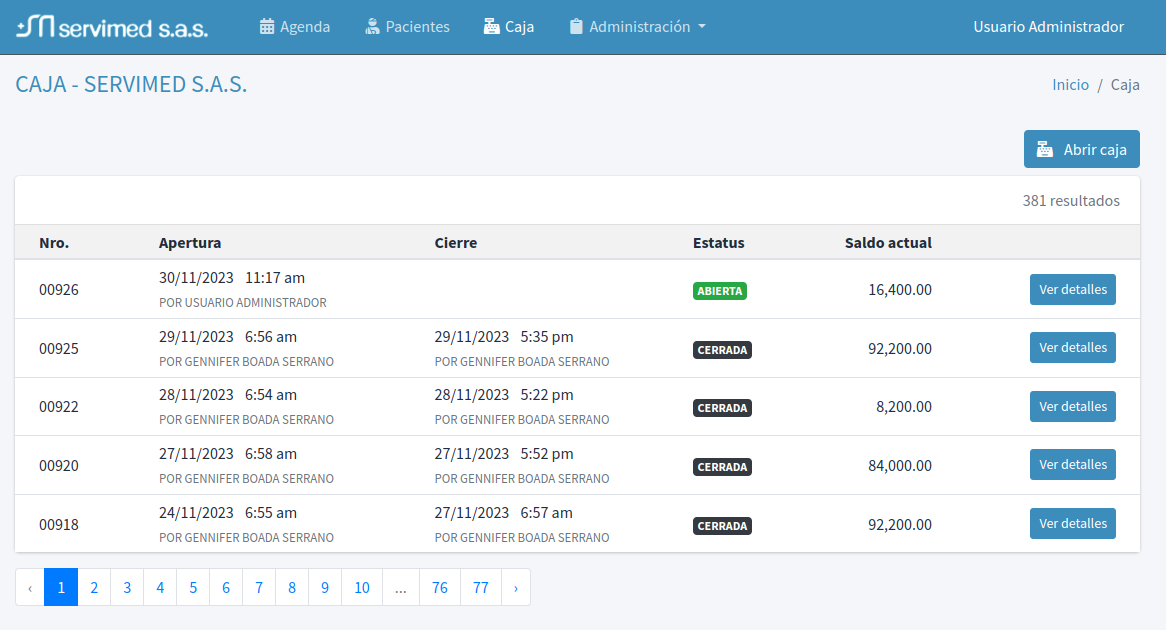
Task: View details for caja 00925
Action: click(x=1072, y=348)
